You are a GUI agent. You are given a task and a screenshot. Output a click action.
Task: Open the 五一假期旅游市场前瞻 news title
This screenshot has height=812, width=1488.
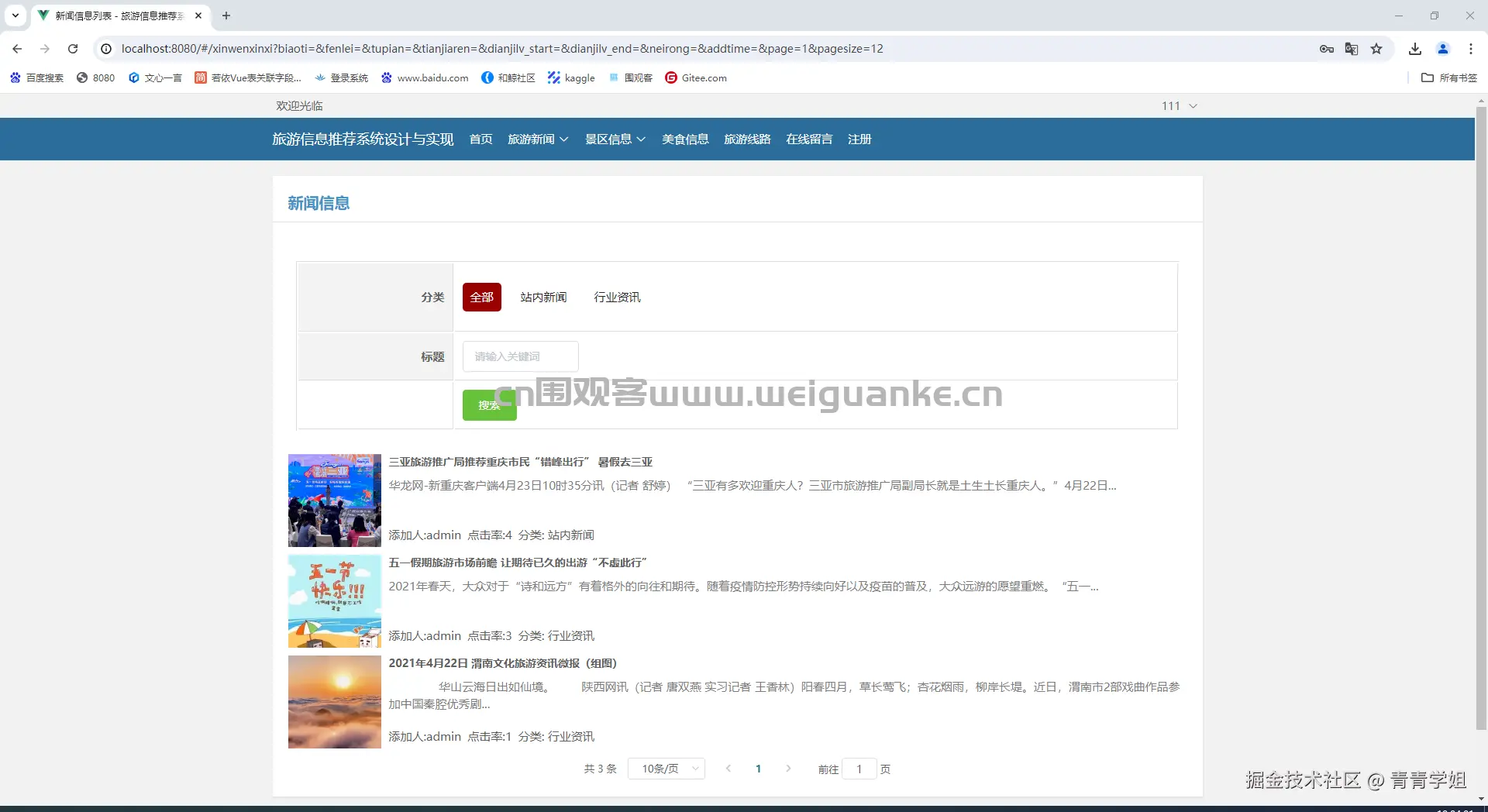pos(518,563)
